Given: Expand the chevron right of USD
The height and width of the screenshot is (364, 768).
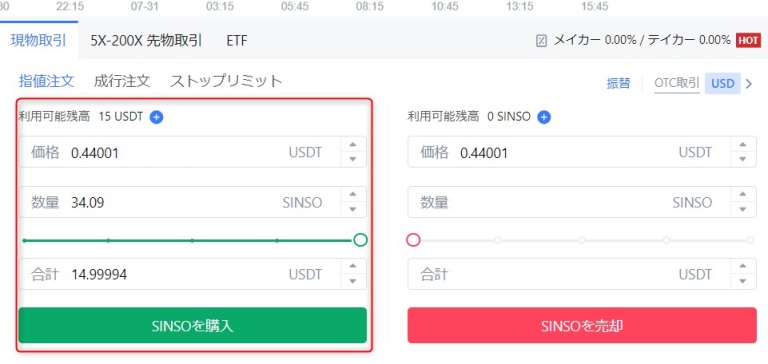Looking at the screenshot, I should point(748,84).
